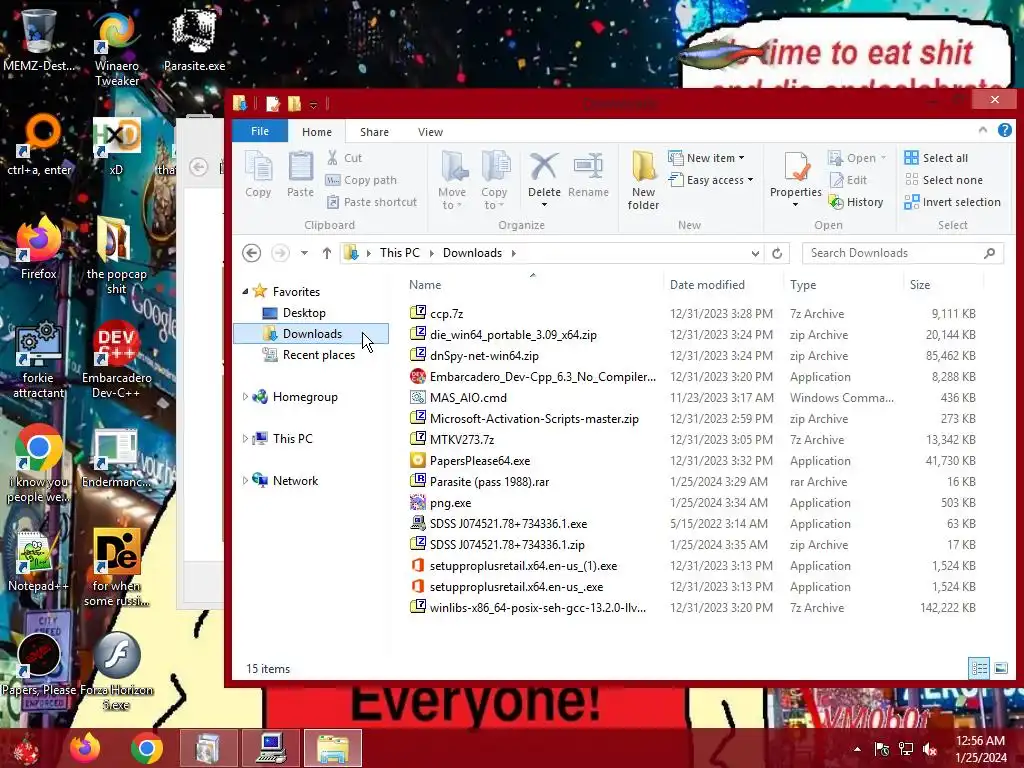Click the Properties icon
Viewport: 1024px width, 768px height.
(x=796, y=167)
